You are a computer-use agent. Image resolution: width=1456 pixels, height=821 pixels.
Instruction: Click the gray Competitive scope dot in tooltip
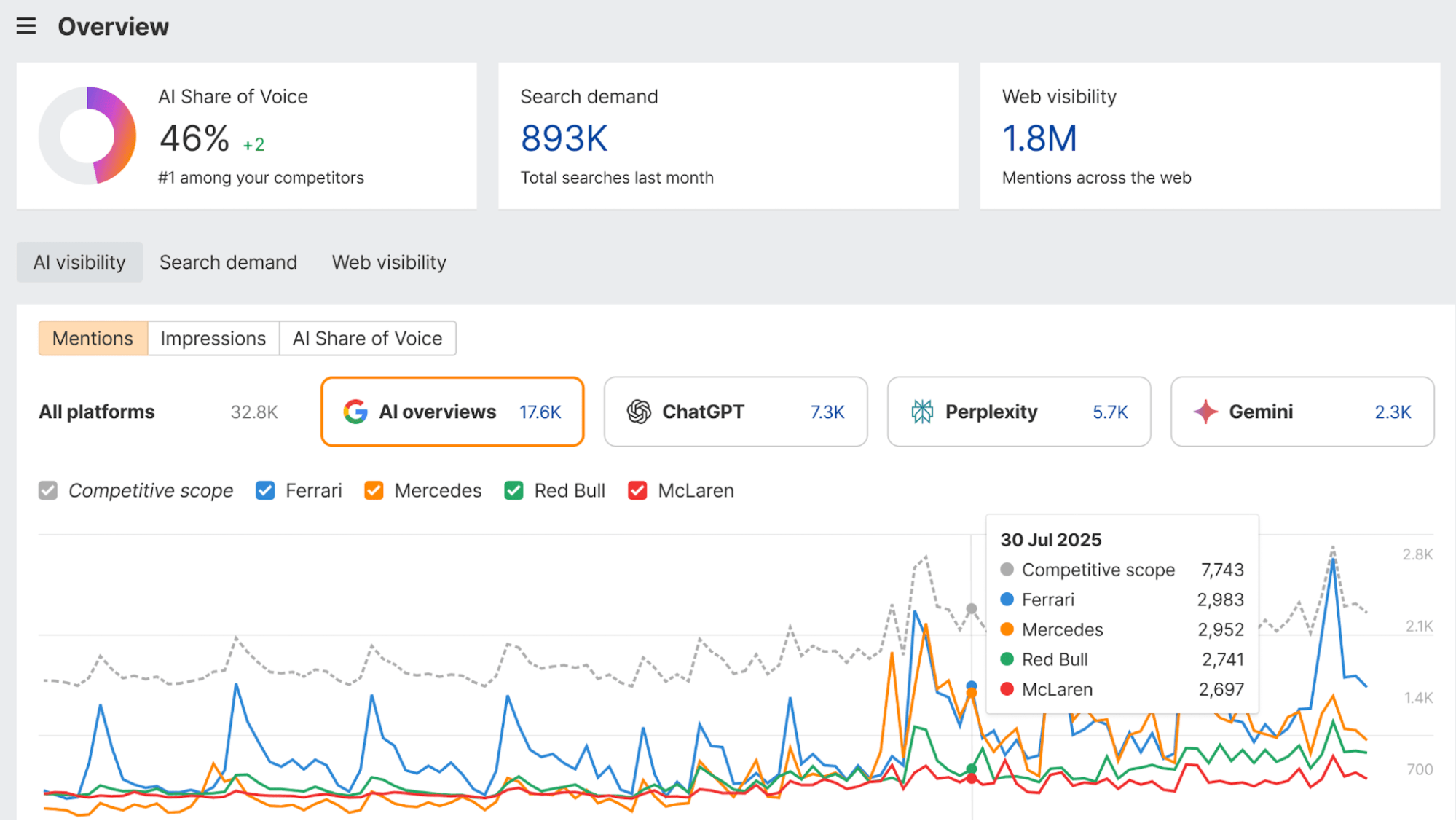click(1007, 570)
